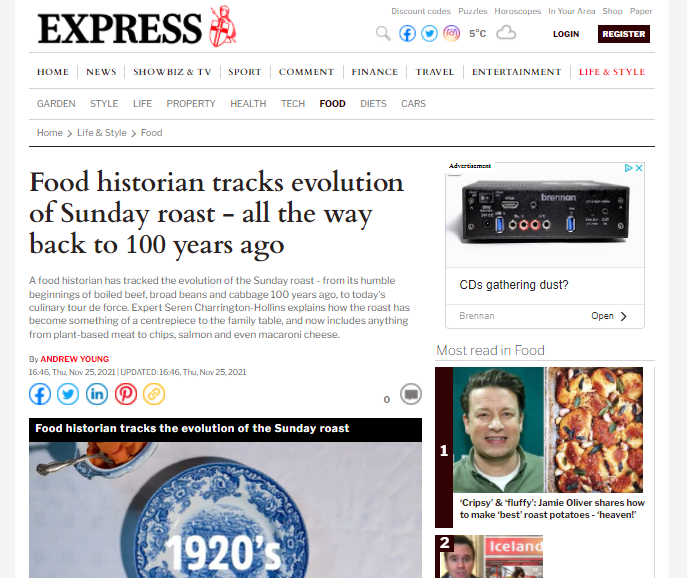Open comments via speech bubble icon
The width and height of the screenshot is (687, 578).
(x=411, y=394)
